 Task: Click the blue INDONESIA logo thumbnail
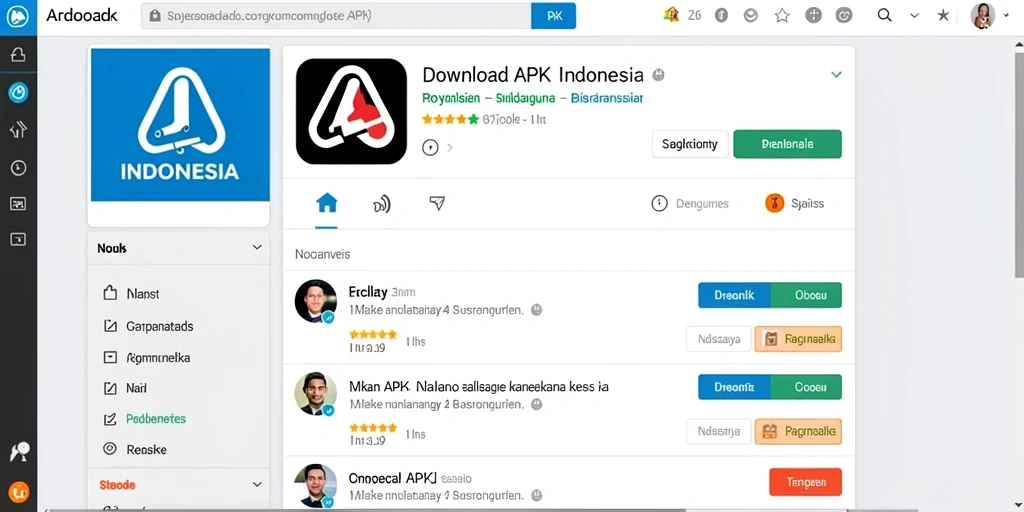click(180, 125)
